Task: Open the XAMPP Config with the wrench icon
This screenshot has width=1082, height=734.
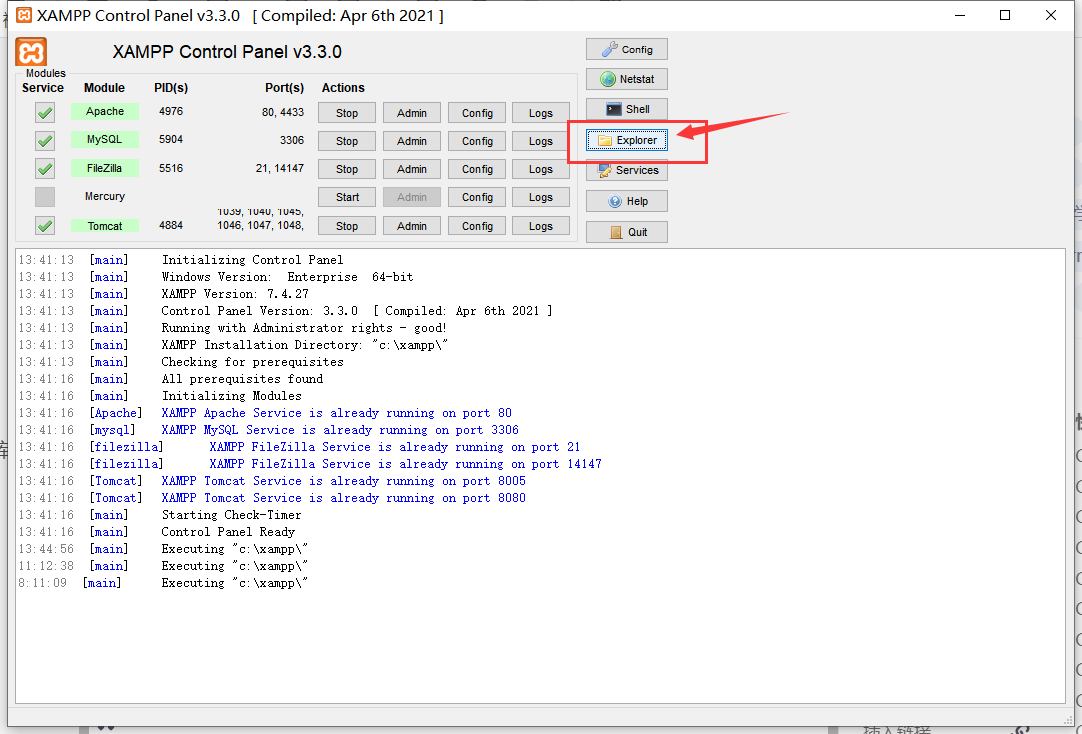Action: (627, 50)
